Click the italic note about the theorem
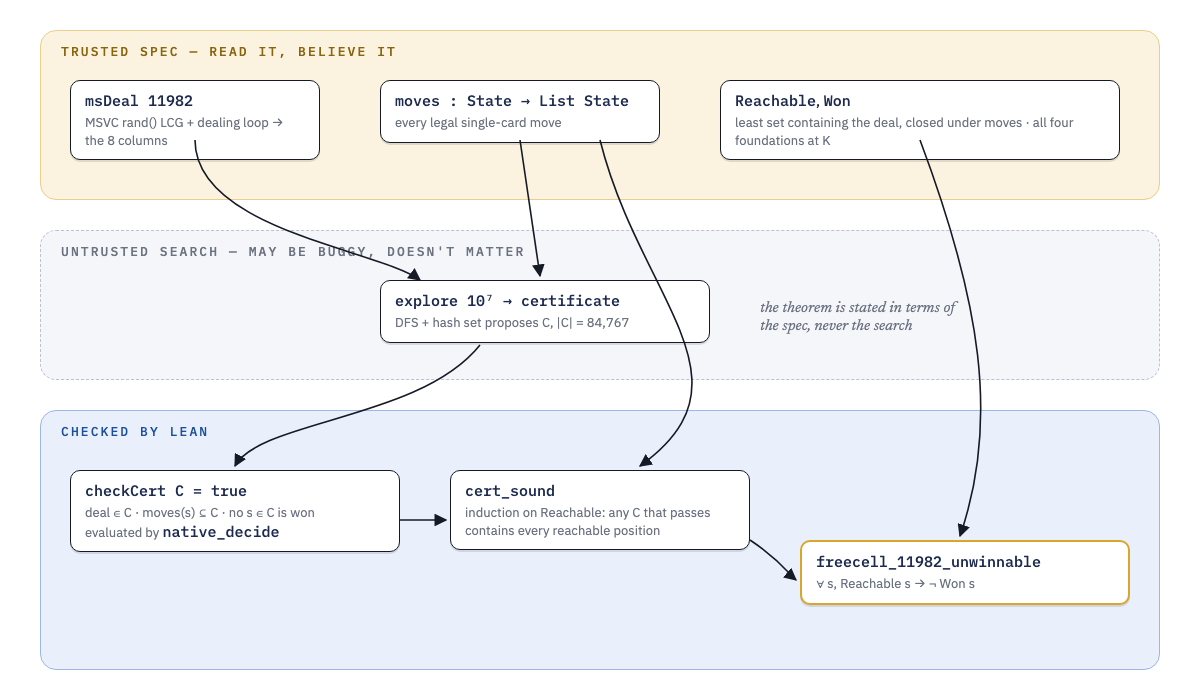Viewport: 1200px width, 700px height. click(x=858, y=316)
